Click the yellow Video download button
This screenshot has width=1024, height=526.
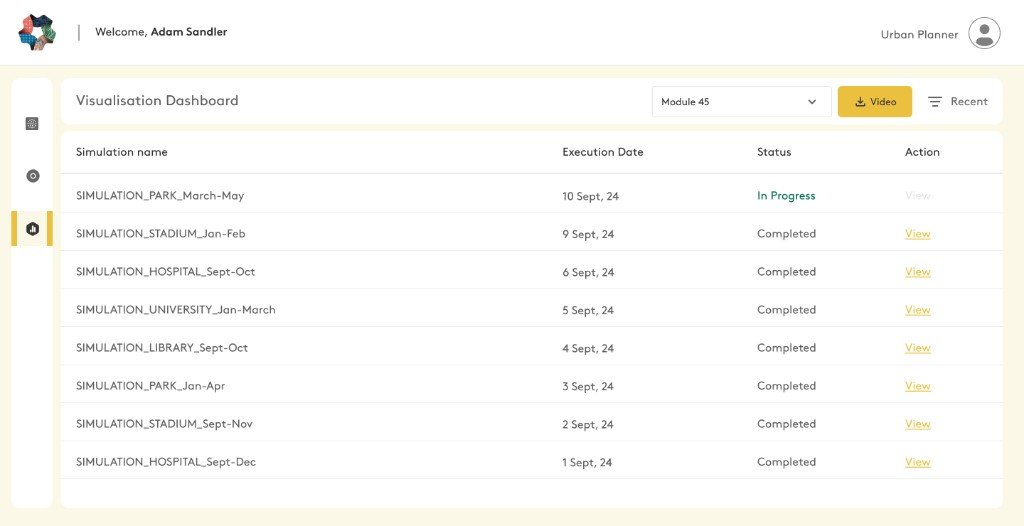[875, 102]
